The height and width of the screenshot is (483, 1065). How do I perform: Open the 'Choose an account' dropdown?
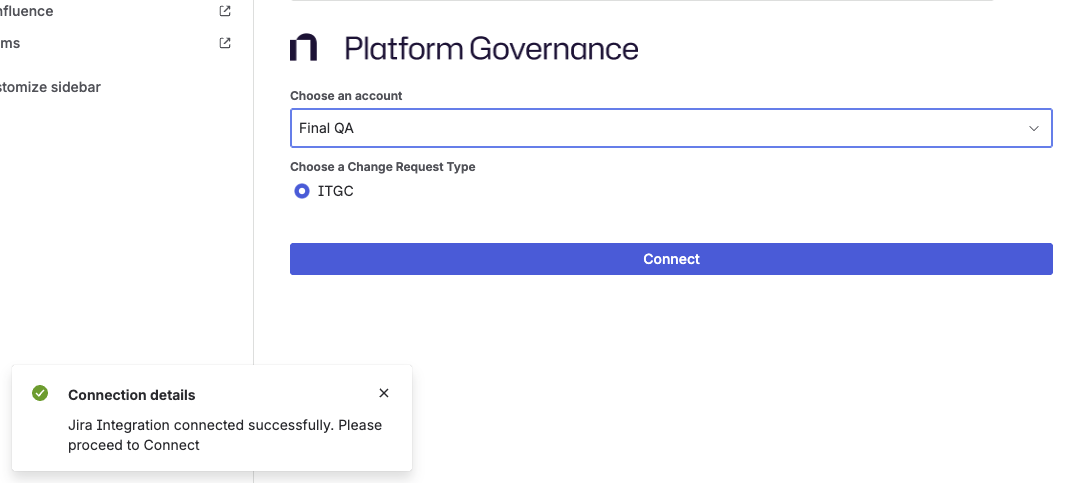tap(671, 128)
